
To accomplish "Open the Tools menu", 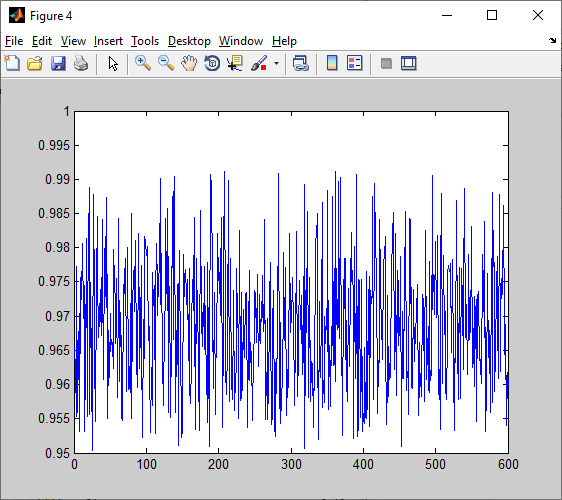I will tap(145, 41).
